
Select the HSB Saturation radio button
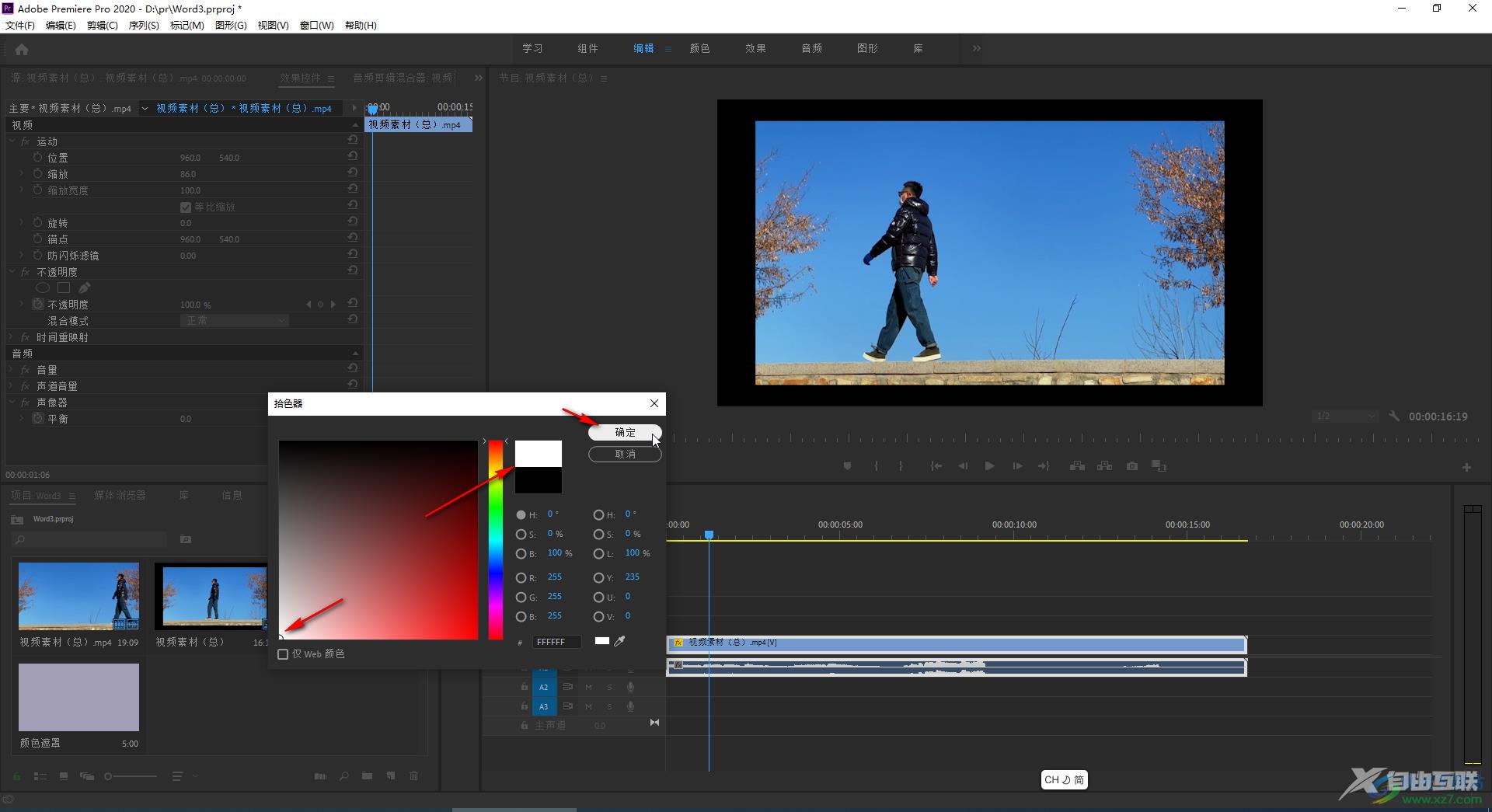pos(521,535)
